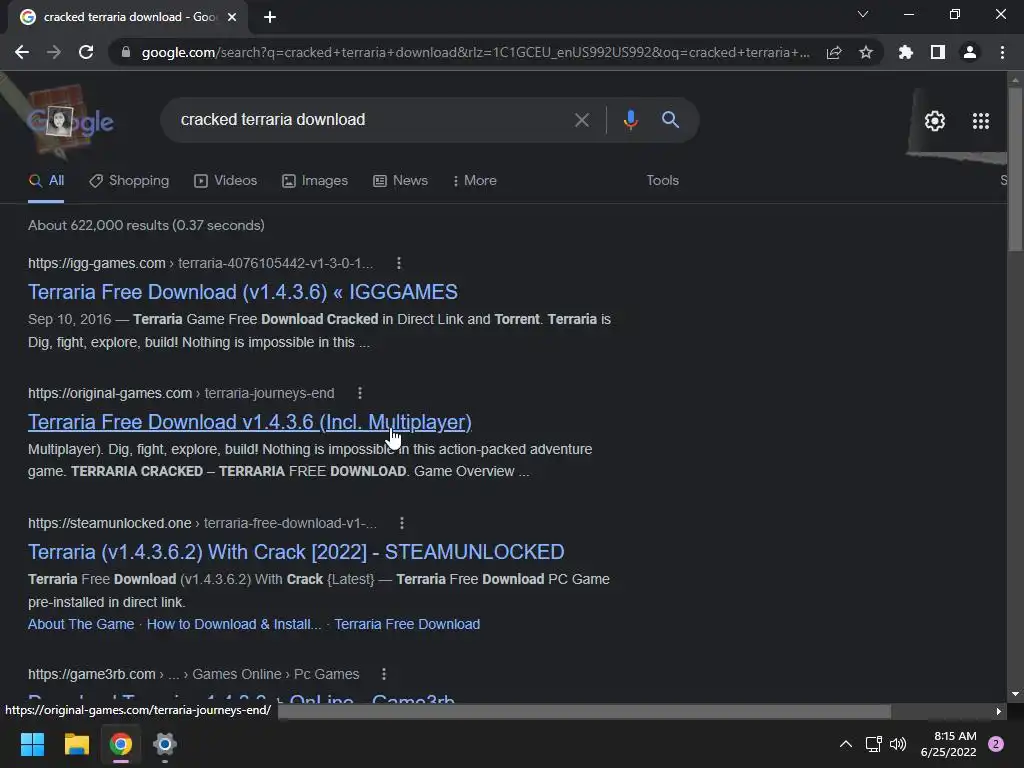Click the vertical scrollbar up arrow
This screenshot has height=768, width=1024.
click(x=1015, y=79)
